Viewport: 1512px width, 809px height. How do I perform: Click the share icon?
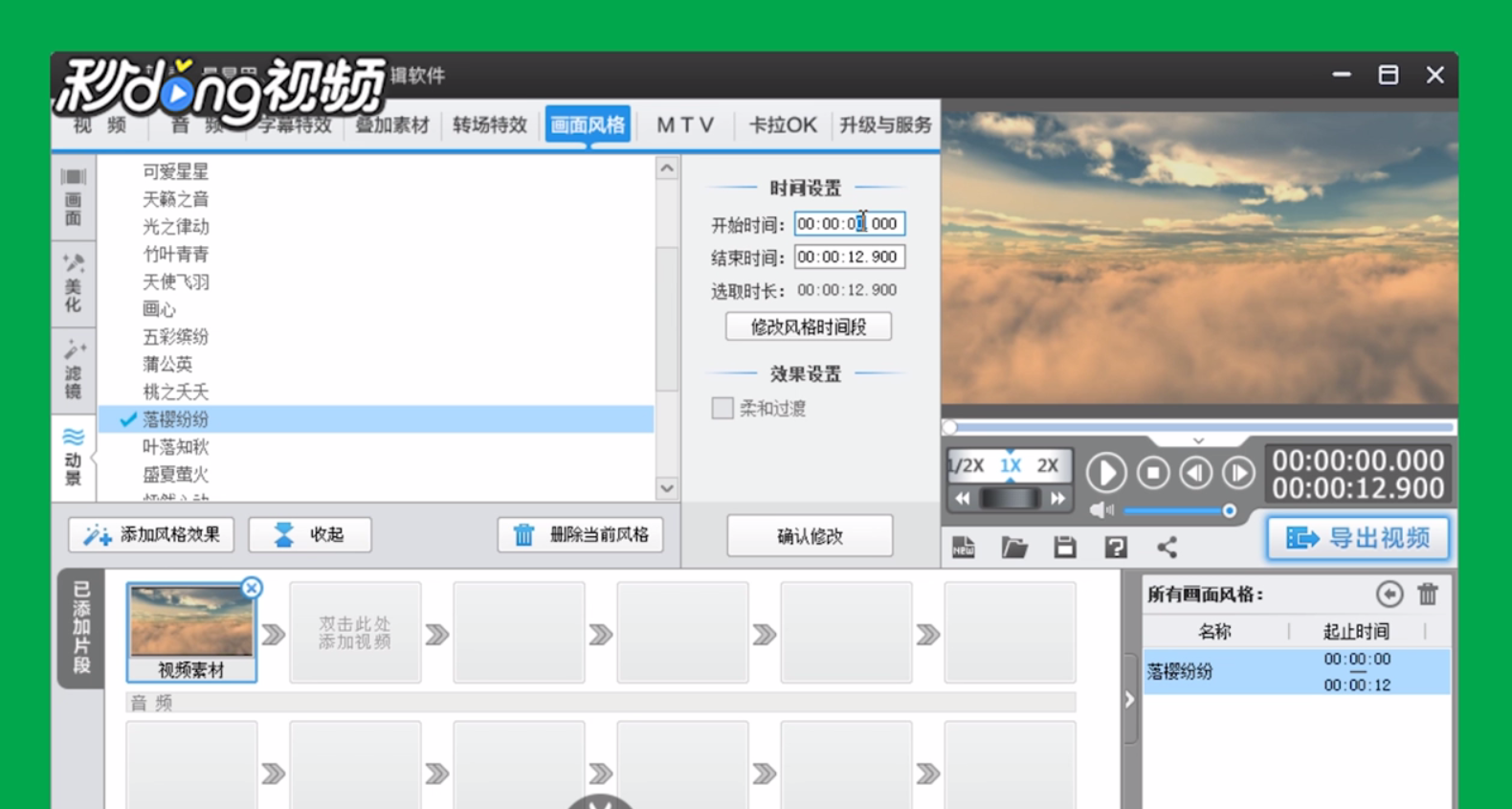pos(1167,548)
